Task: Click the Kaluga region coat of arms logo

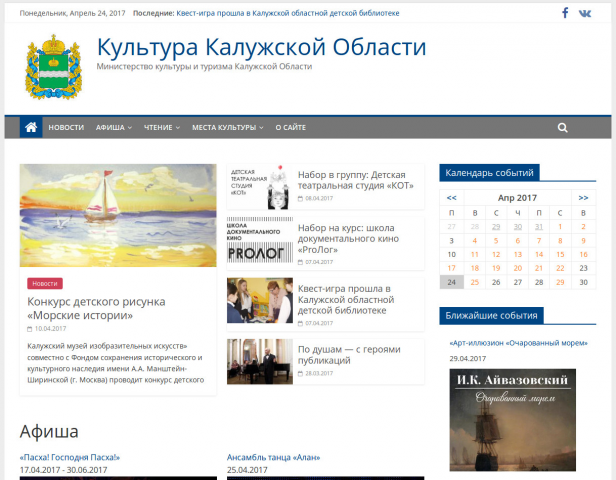Action: coord(54,66)
